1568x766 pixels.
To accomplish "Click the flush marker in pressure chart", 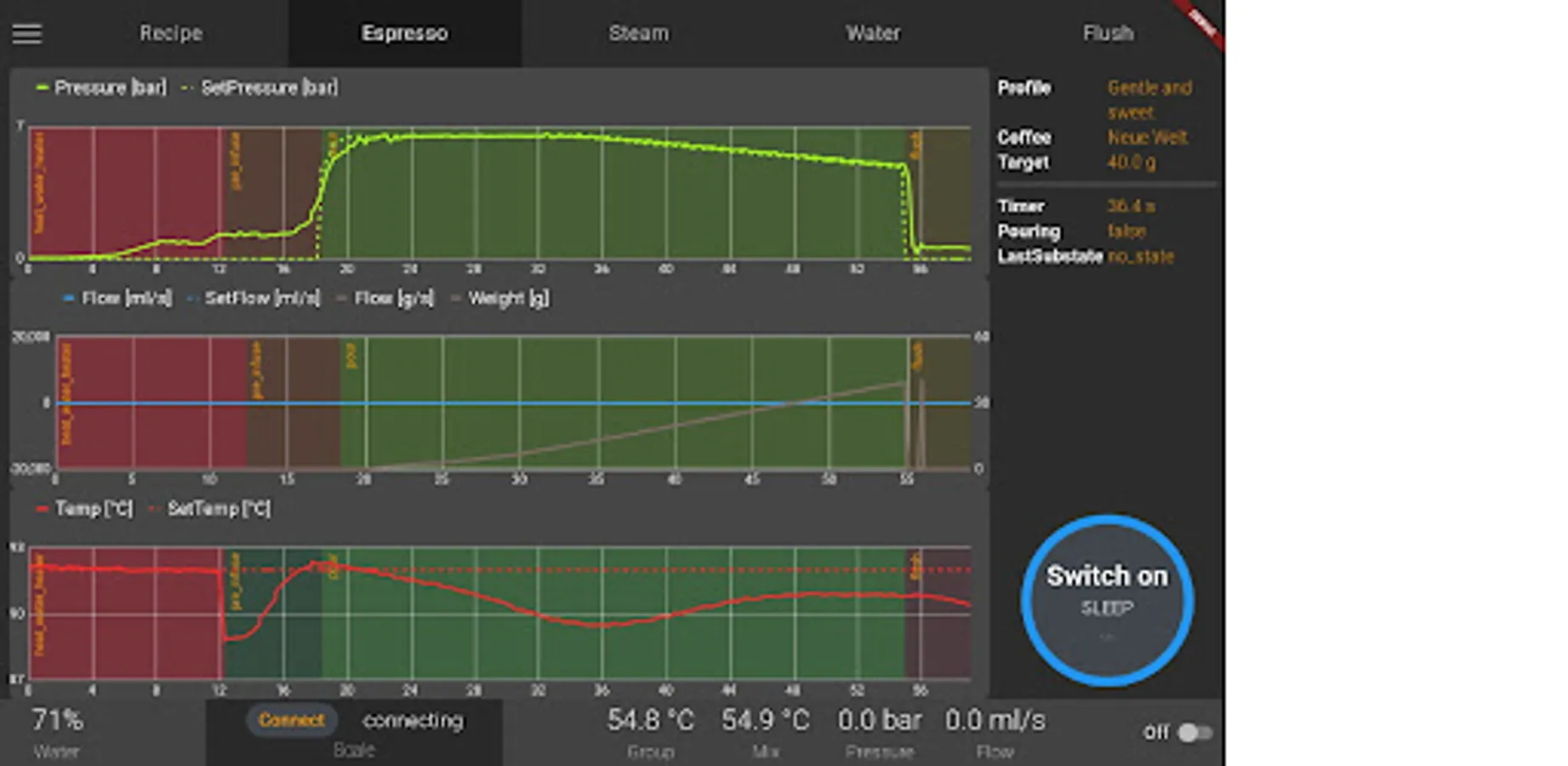I will [915, 145].
